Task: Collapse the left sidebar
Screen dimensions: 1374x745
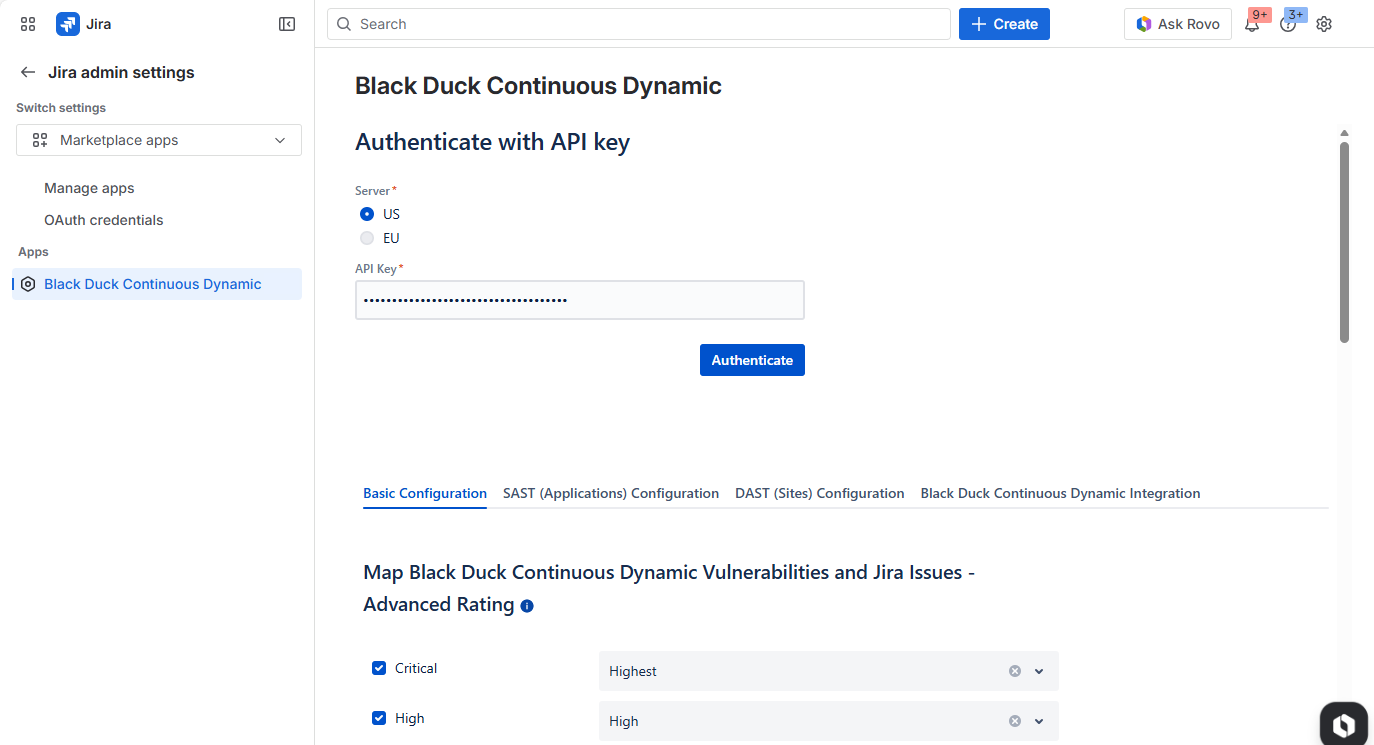Action: point(287,23)
